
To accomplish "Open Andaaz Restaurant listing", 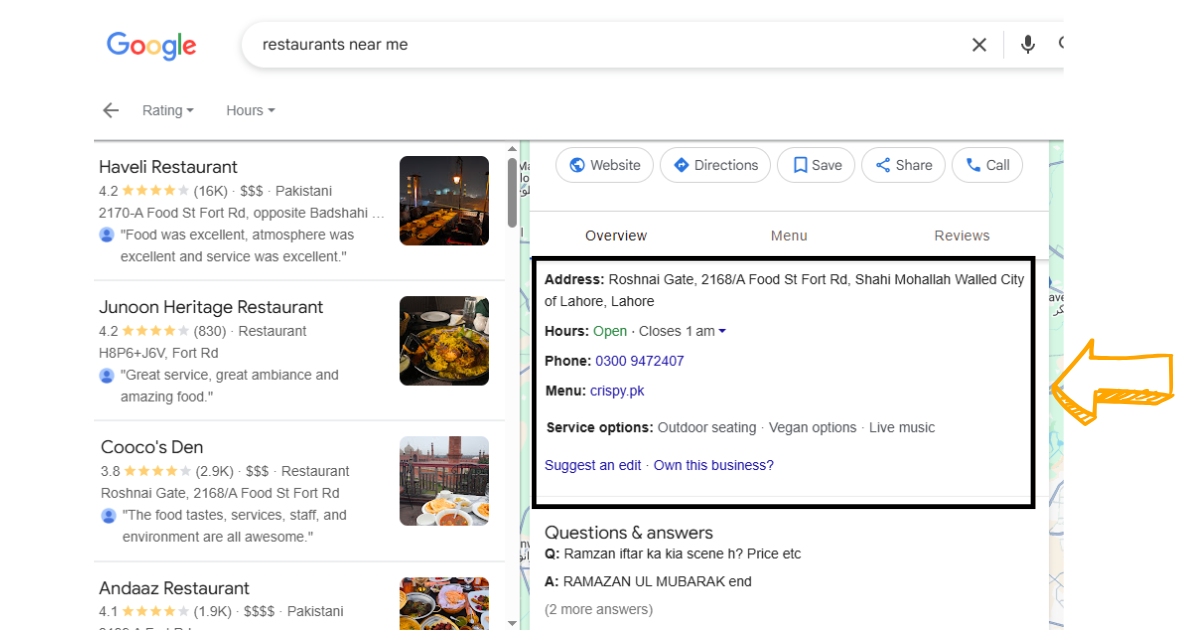I will pyautogui.click(x=174, y=588).
